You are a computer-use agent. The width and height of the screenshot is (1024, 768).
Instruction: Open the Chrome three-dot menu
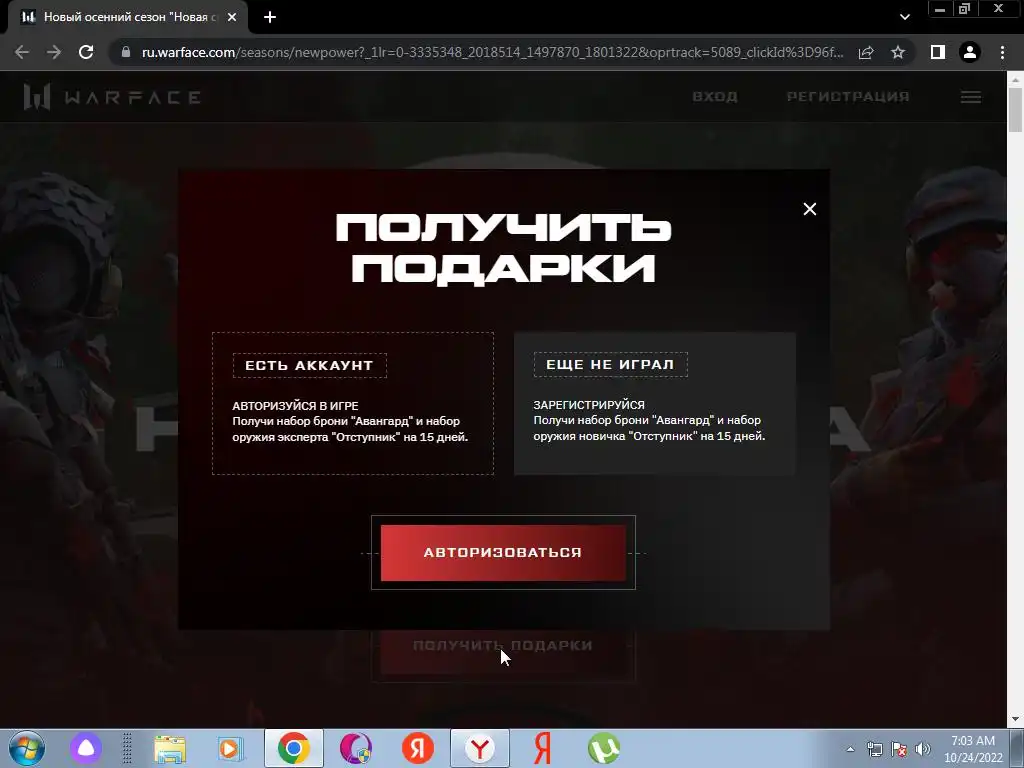[x=1002, y=52]
